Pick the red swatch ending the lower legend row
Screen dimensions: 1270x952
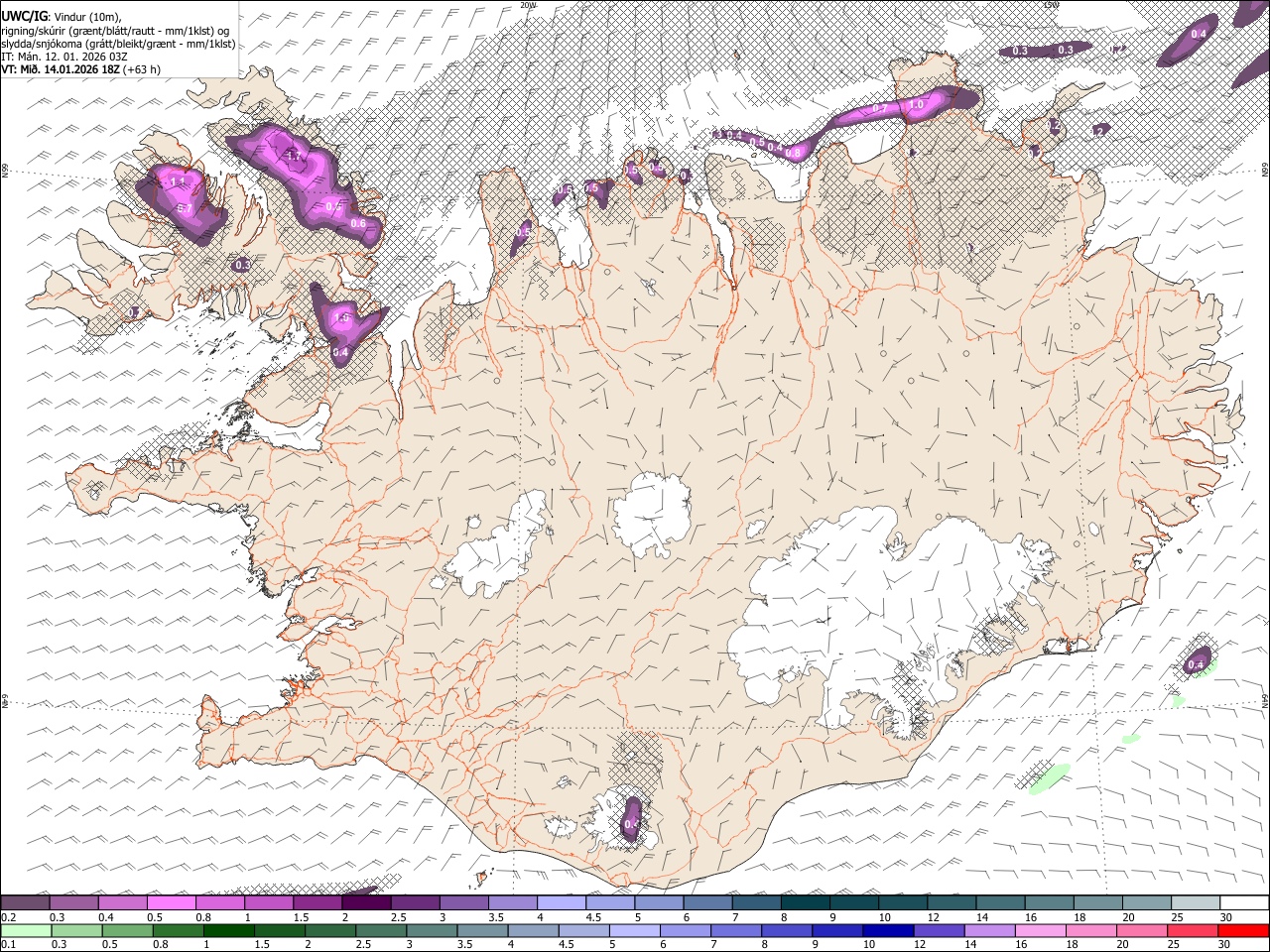tap(1244, 930)
